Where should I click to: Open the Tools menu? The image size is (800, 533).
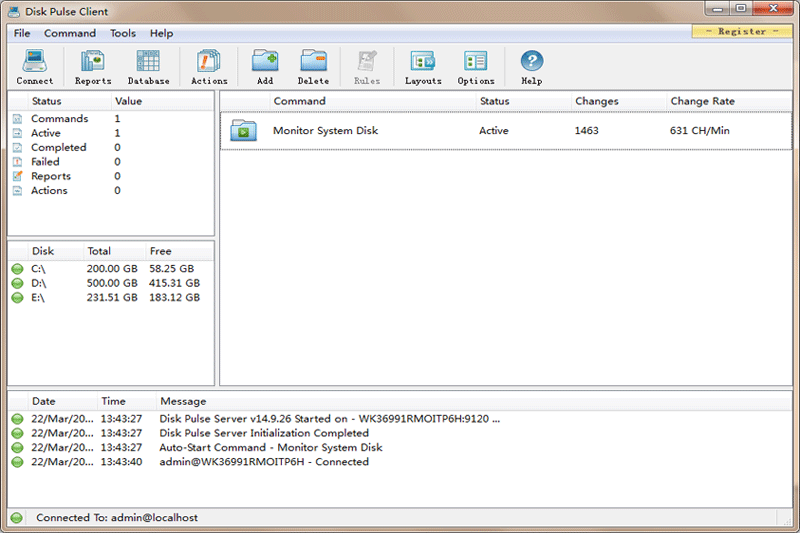point(123,33)
